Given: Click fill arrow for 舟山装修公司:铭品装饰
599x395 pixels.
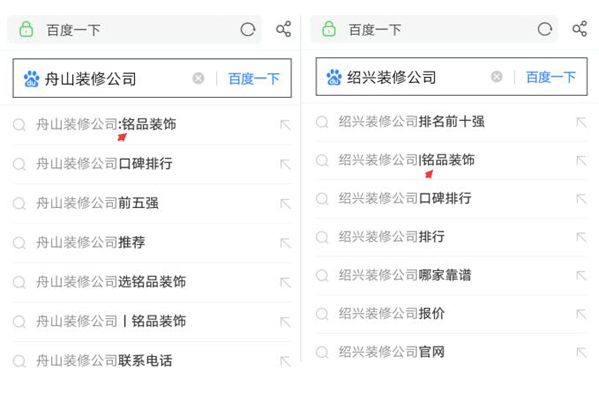Looking at the screenshot, I should (x=285, y=125).
